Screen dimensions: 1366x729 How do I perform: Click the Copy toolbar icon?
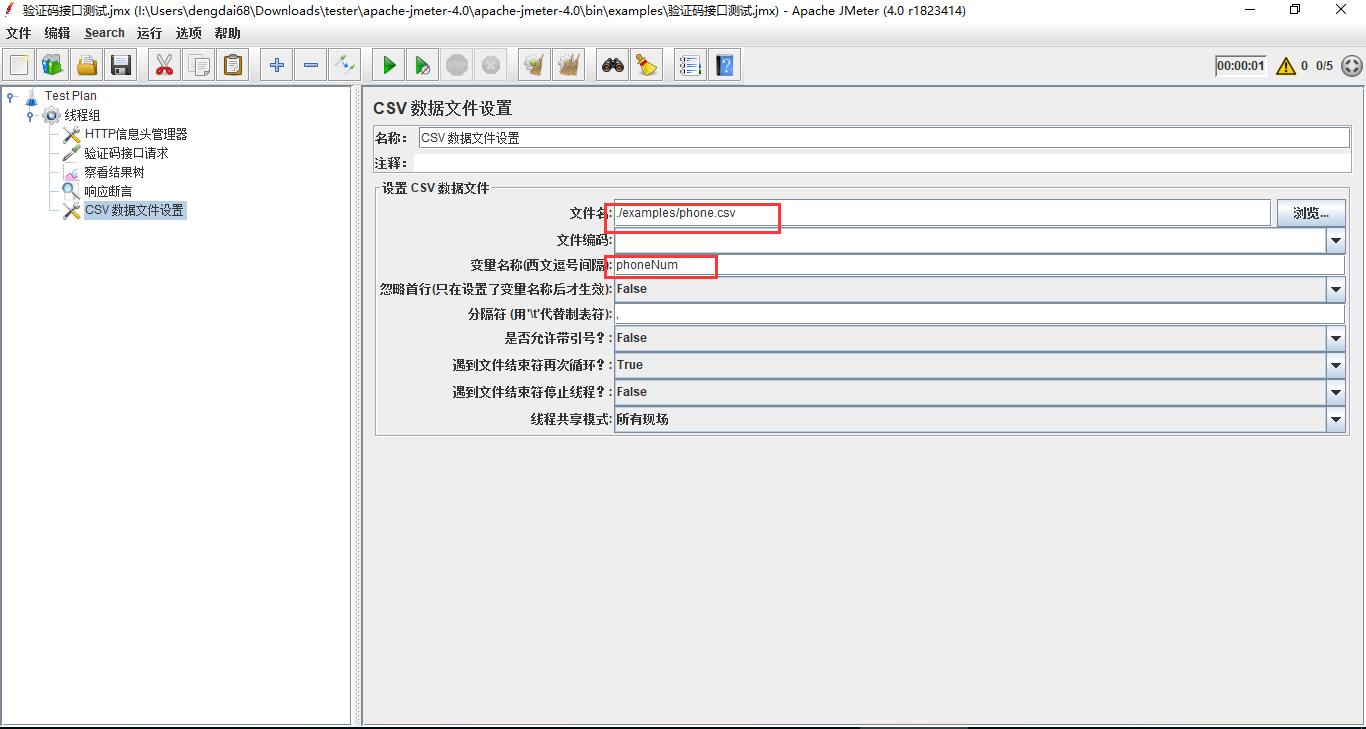[x=199, y=66]
